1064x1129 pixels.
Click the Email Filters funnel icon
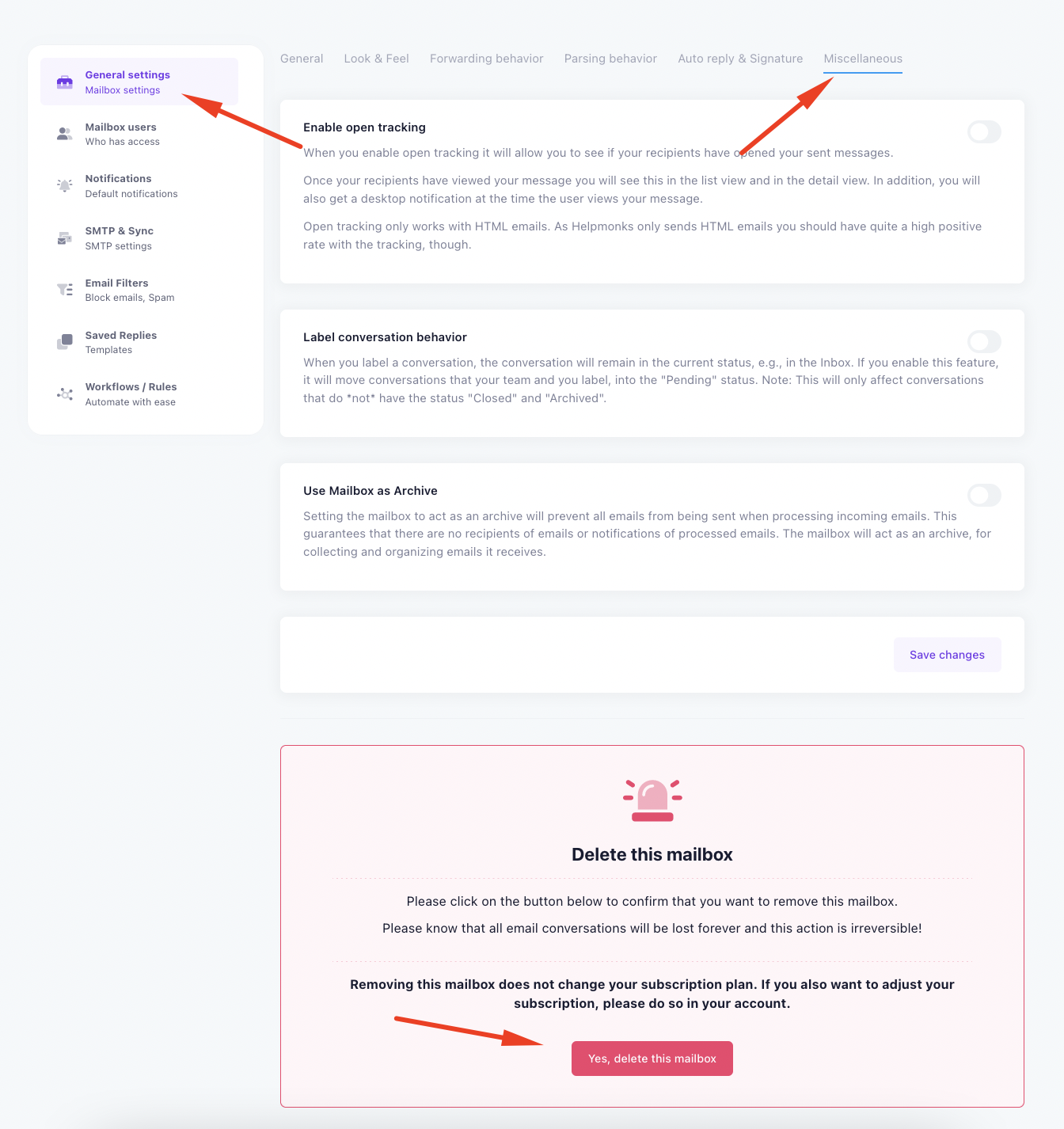pos(65,290)
